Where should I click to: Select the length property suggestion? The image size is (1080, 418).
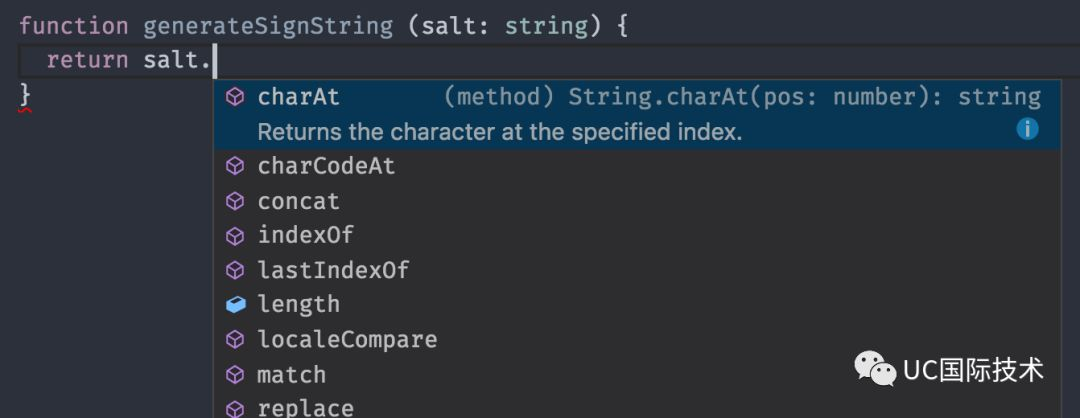click(x=298, y=304)
